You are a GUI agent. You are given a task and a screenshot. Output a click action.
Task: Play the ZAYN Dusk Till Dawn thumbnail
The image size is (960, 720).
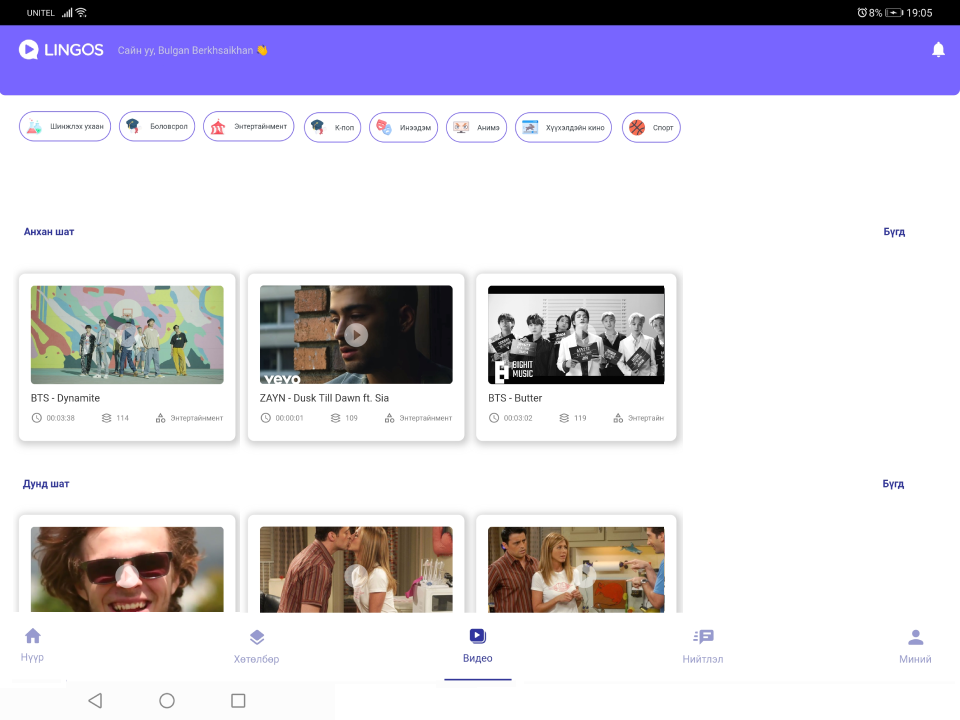356,334
